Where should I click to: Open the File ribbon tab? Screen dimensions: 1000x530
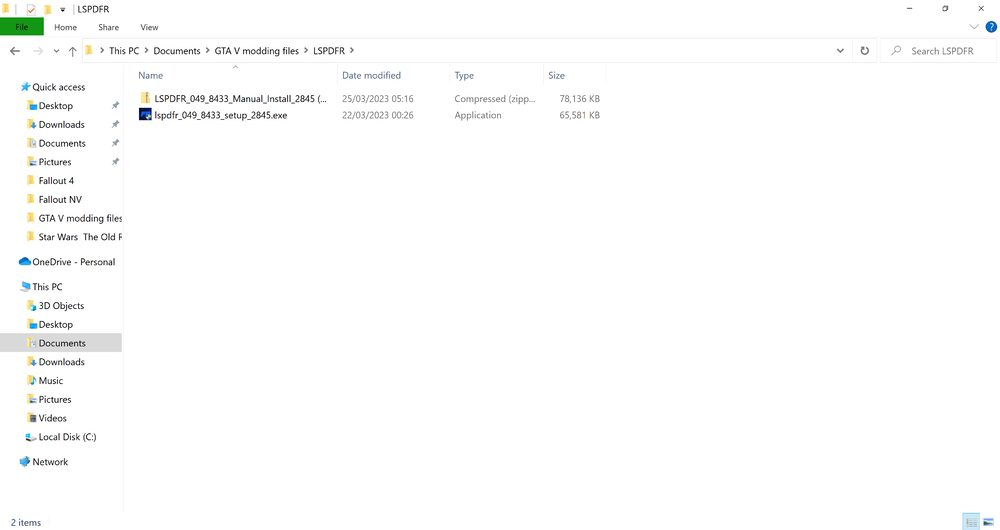coord(22,27)
